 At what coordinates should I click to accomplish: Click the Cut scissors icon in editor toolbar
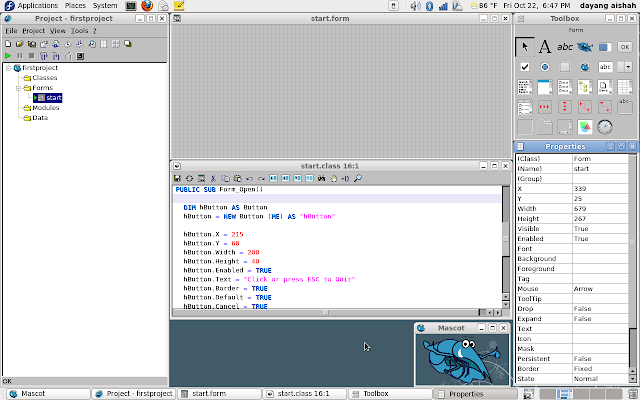coord(213,178)
